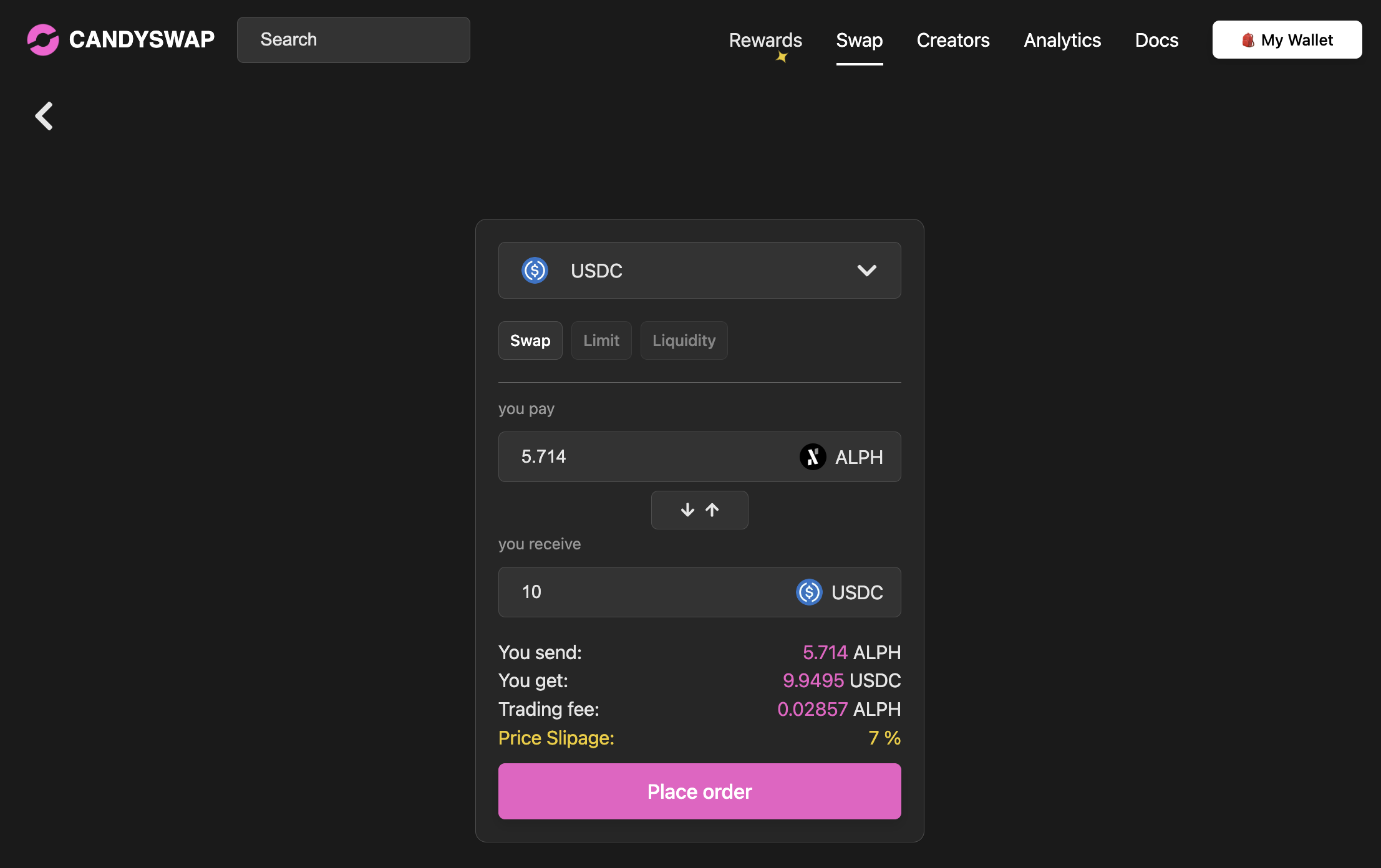
Task: Go to the Analytics page
Action: tap(1062, 40)
